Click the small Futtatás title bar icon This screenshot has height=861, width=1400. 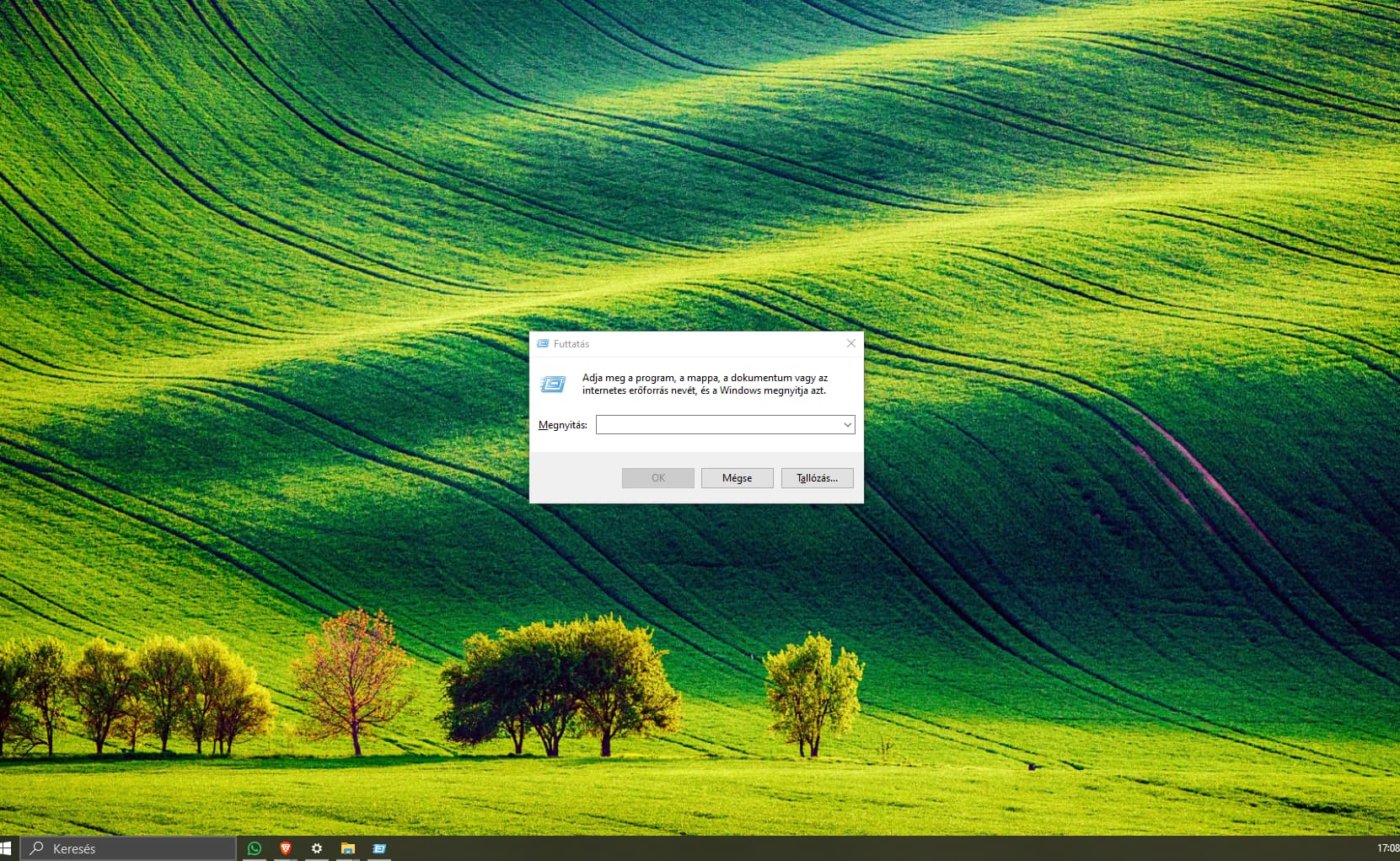click(543, 344)
